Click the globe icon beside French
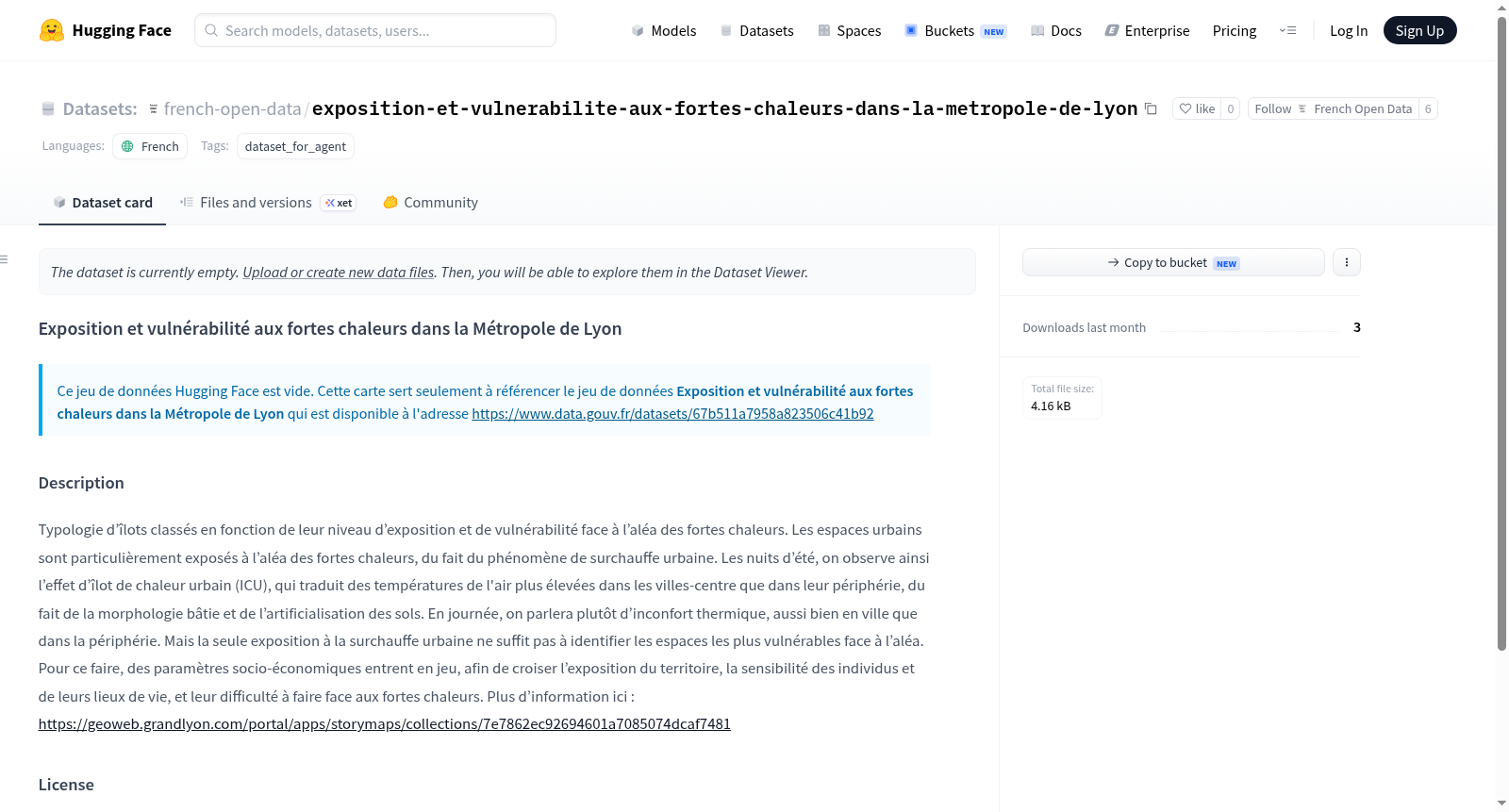 [127, 146]
